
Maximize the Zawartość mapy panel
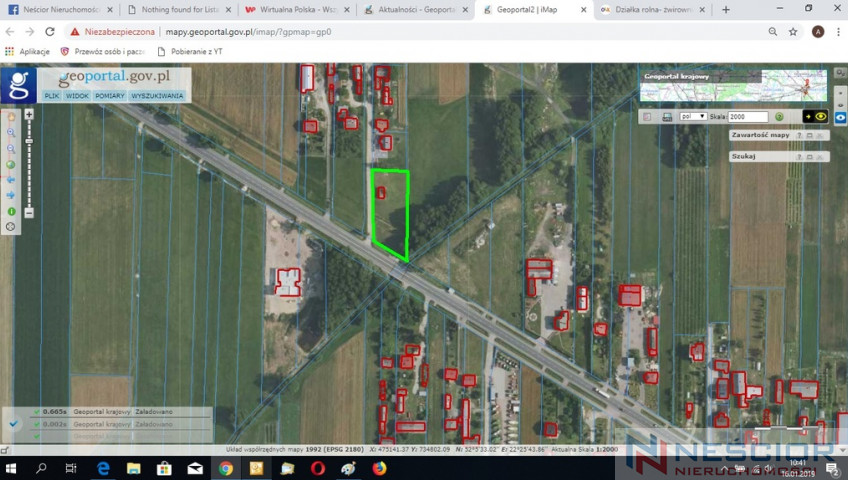click(x=810, y=135)
